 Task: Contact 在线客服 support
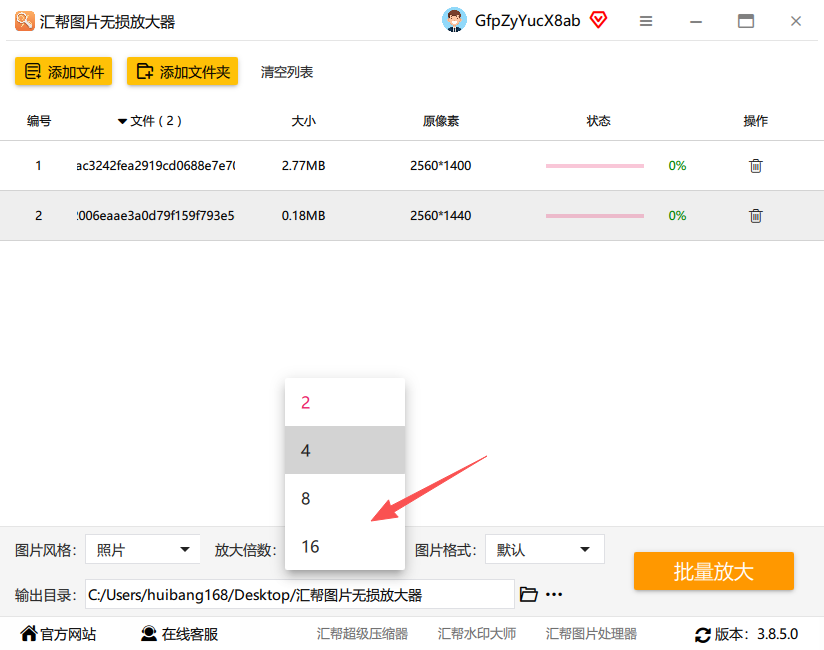pos(179,634)
